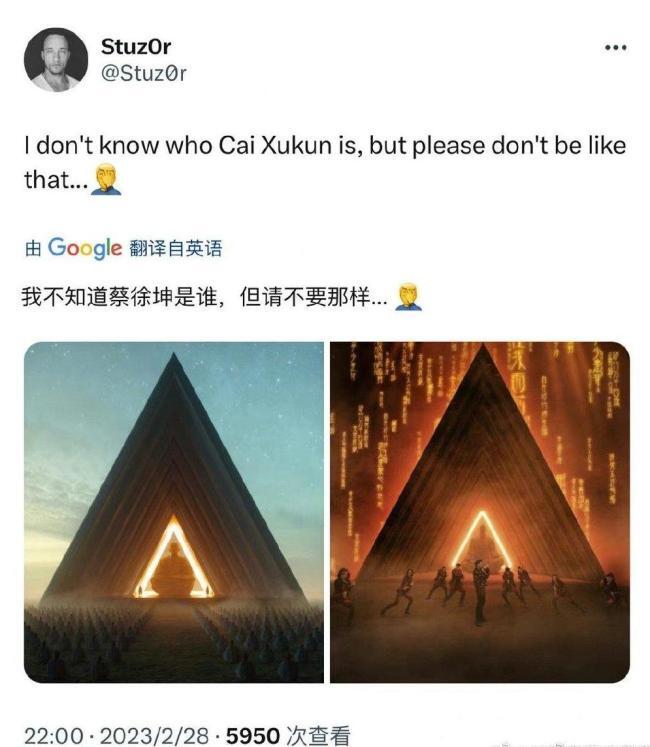
Task: Open the Stuz0r display name
Action: (136, 47)
